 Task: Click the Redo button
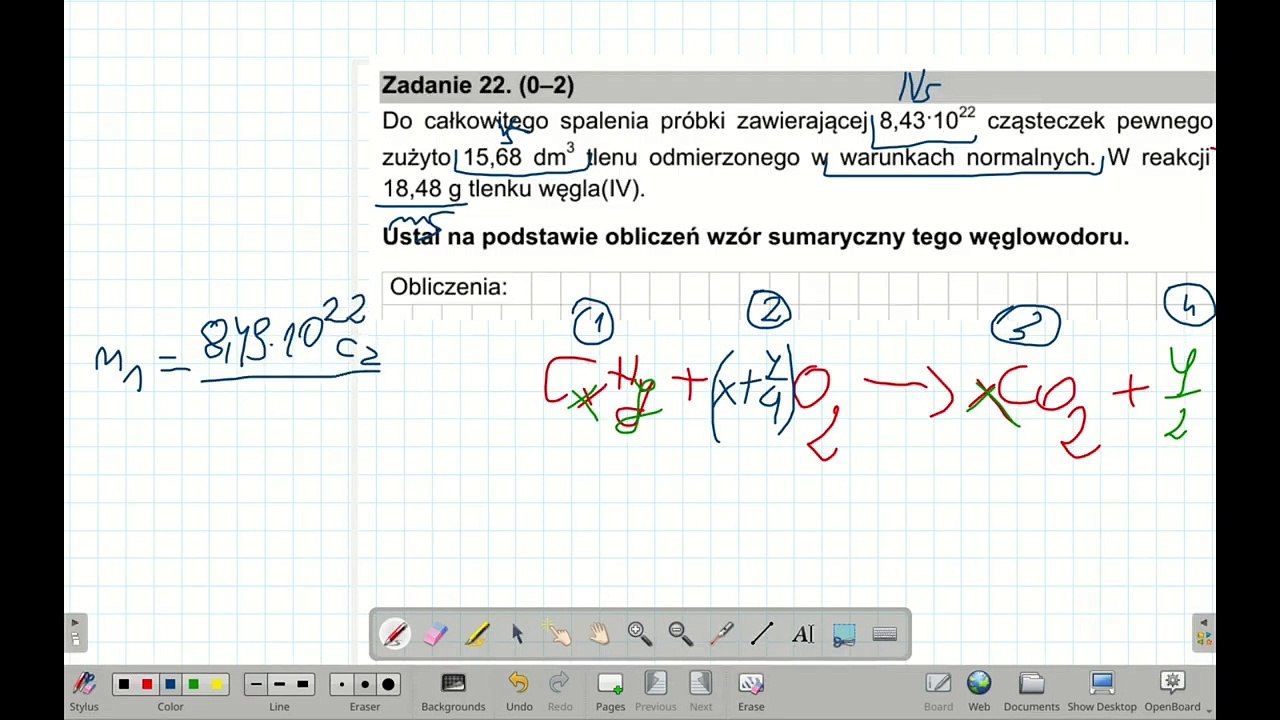(560, 690)
